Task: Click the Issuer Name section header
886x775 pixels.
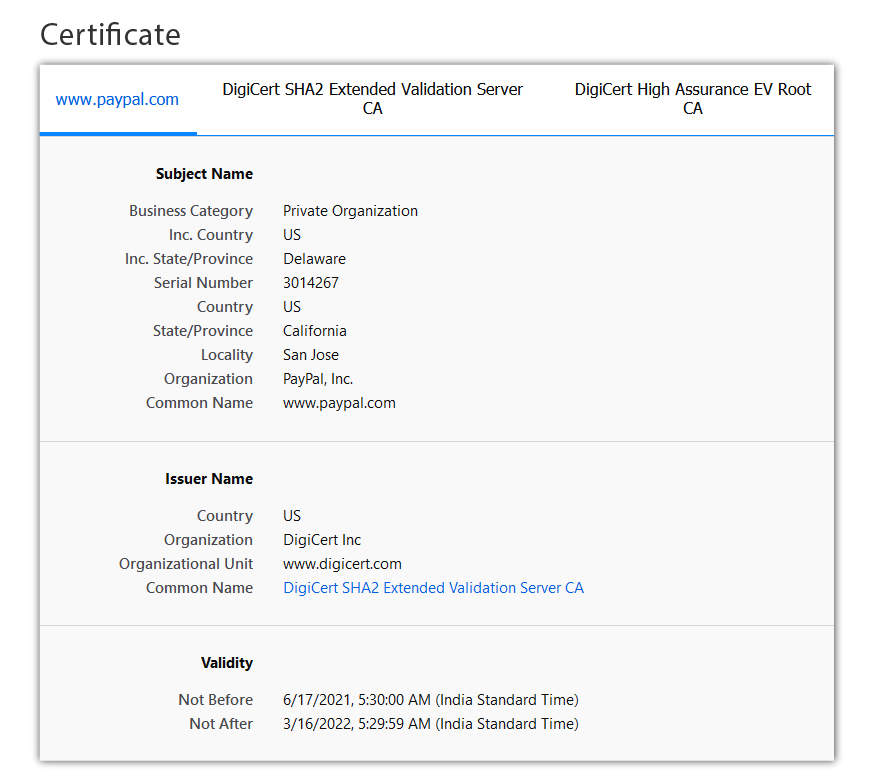Action: (x=209, y=479)
